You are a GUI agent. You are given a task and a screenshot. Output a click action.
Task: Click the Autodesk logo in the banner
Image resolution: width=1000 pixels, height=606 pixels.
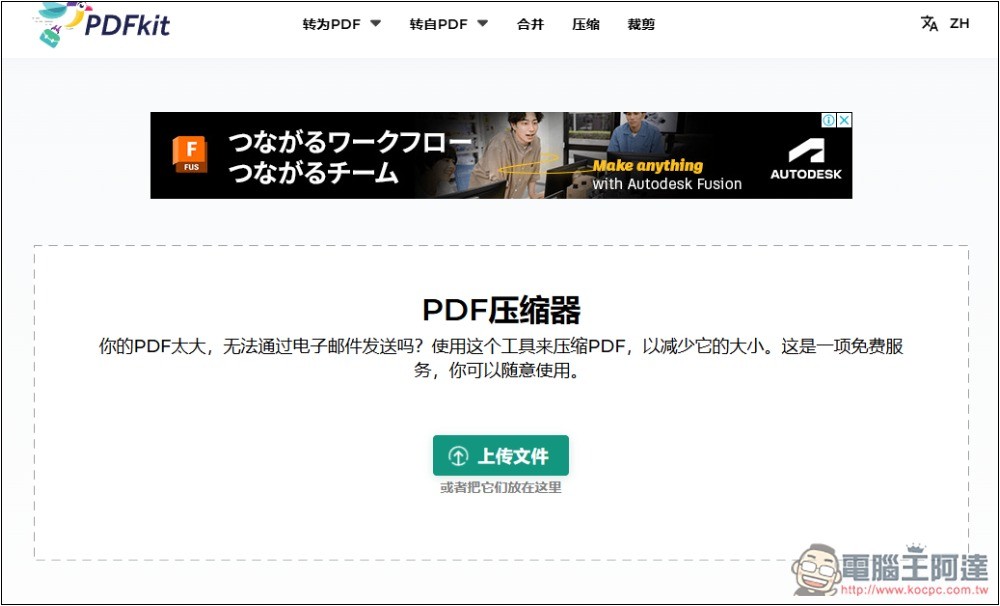(805, 159)
